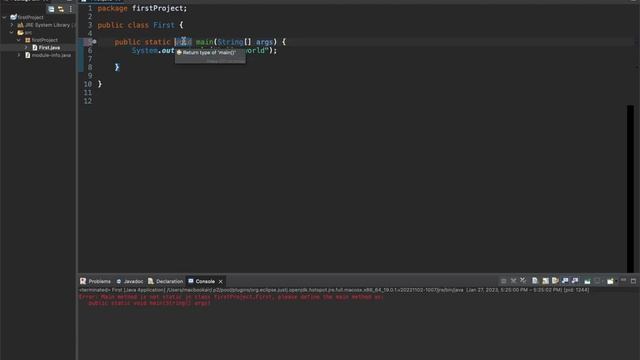Click the red error message in console

(x=231, y=300)
